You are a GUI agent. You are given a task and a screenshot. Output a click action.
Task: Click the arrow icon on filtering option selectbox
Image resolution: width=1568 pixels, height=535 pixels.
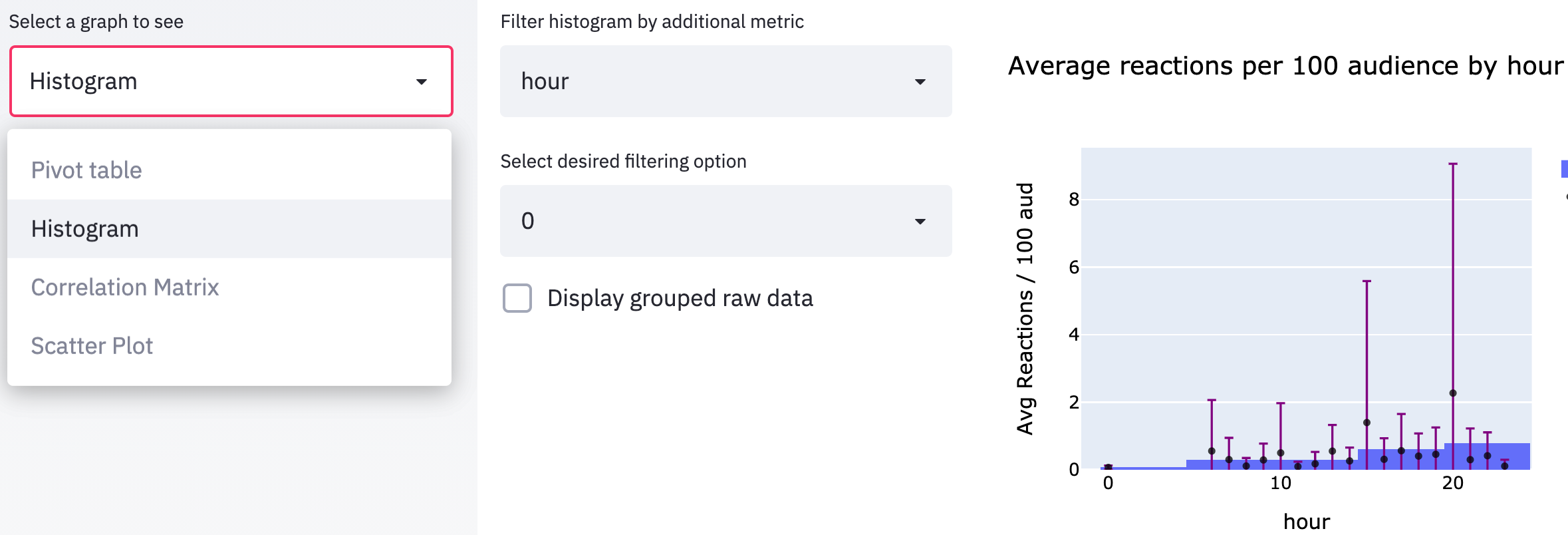click(920, 222)
